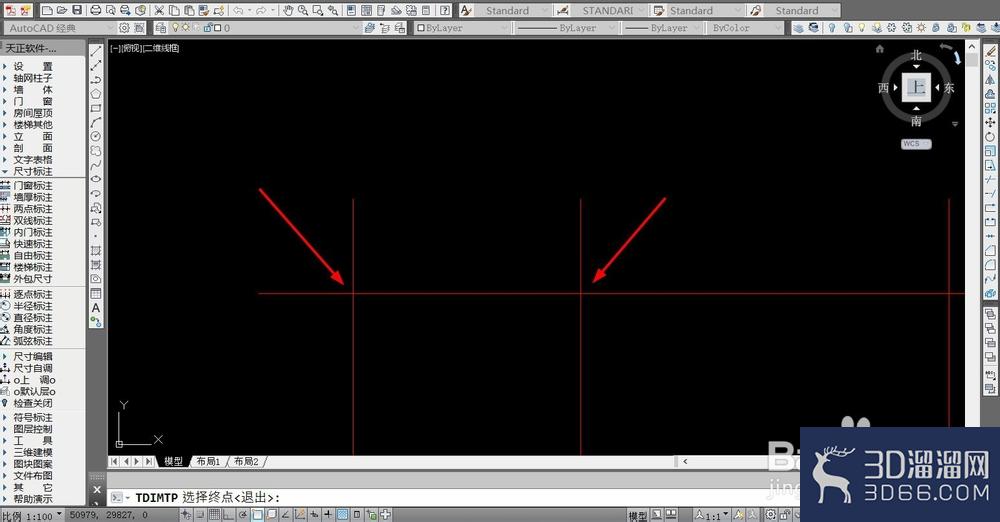The image size is (1000, 522).
Task: Select the Erase tool in modify toolbar
Action: click(990, 50)
